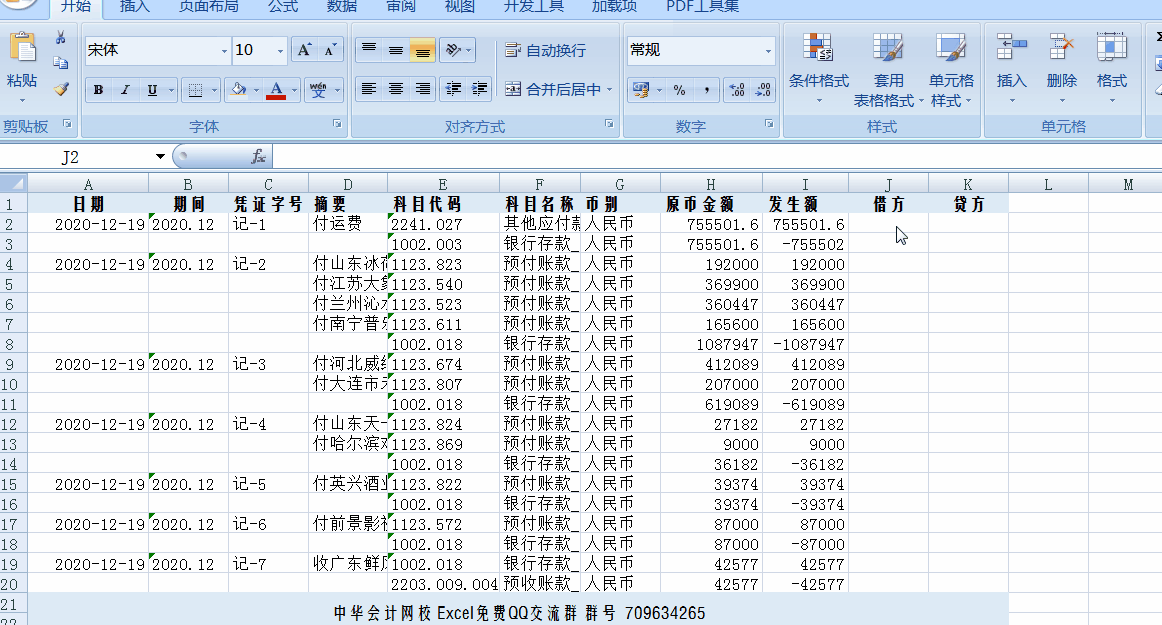Open 套用表格格式 table format gallery
Screen dimensions: 1162x625
[x=888, y=68]
